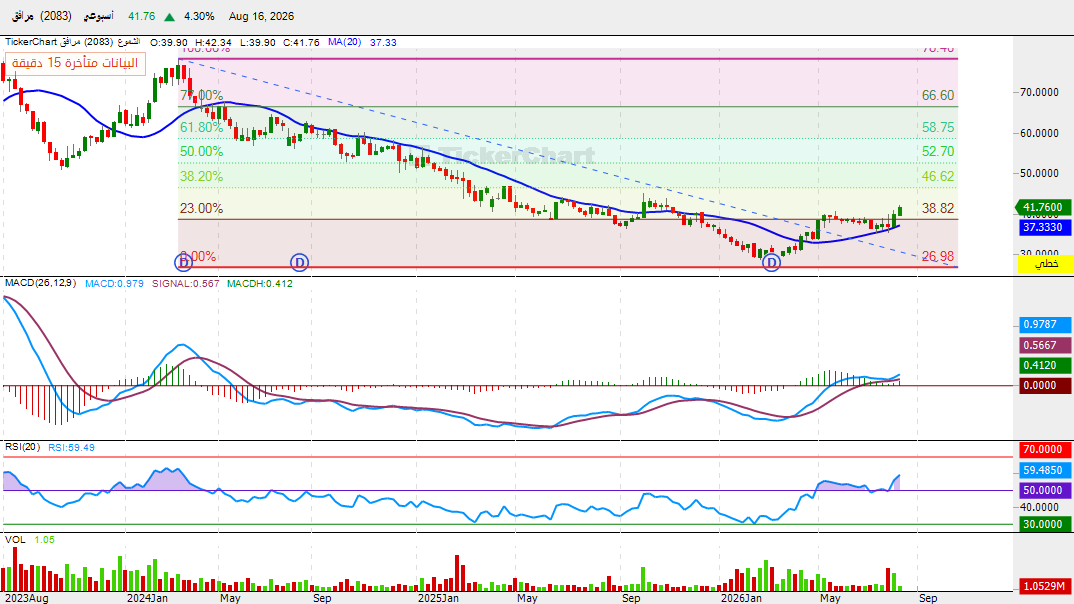Select the yellow خطي scale label
The width and height of the screenshot is (1074, 604).
[x=1045, y=263]
